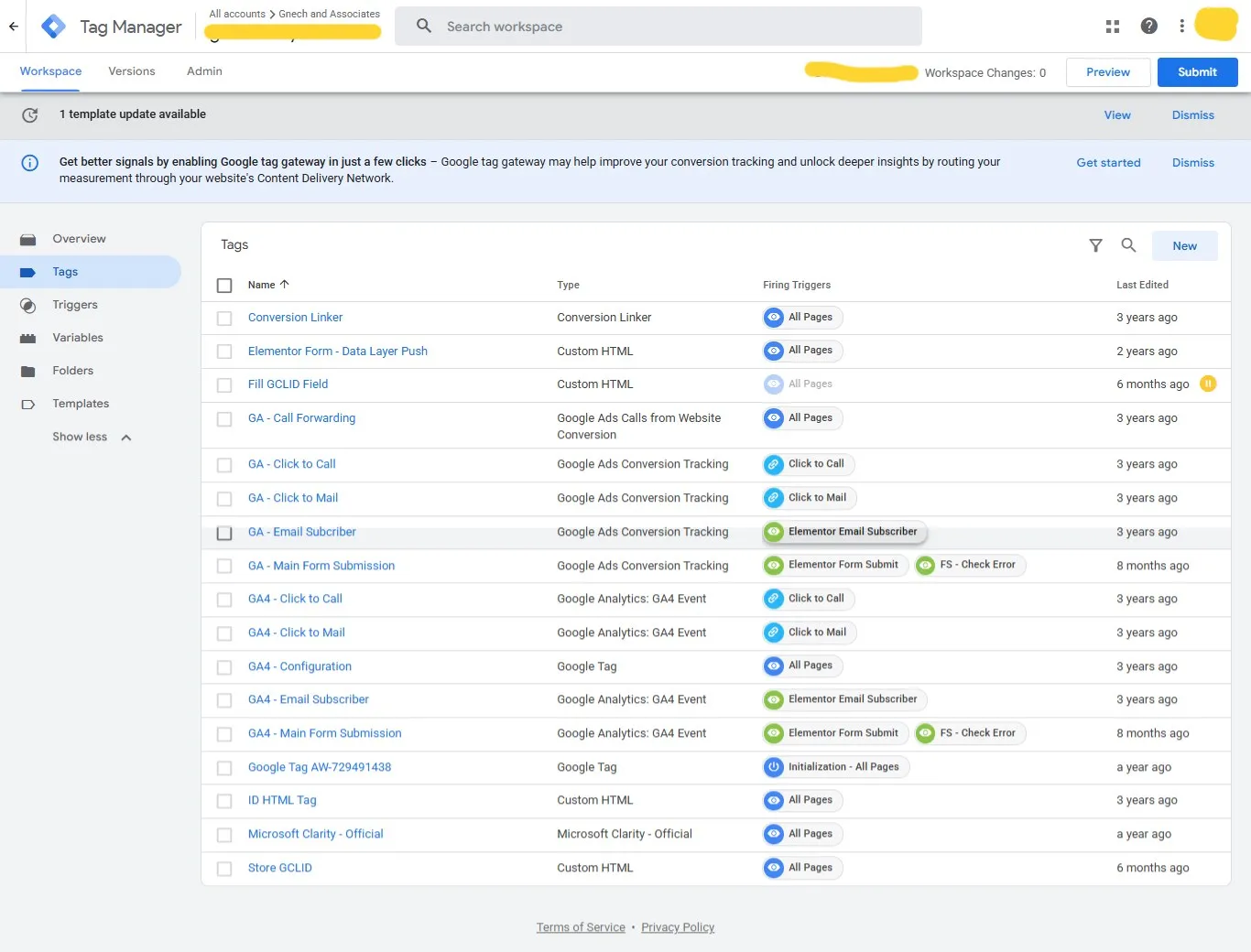
Task: Open the Elementor Form - Data Layer Push tag
Action: tap(337, 352)
